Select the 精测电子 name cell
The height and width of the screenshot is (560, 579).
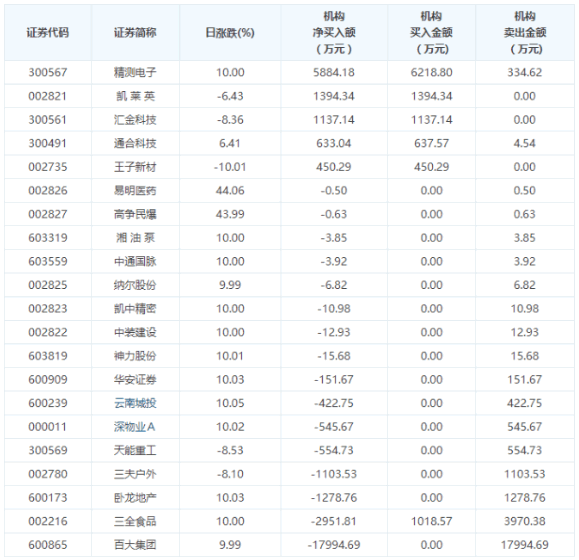click(135, 72)
